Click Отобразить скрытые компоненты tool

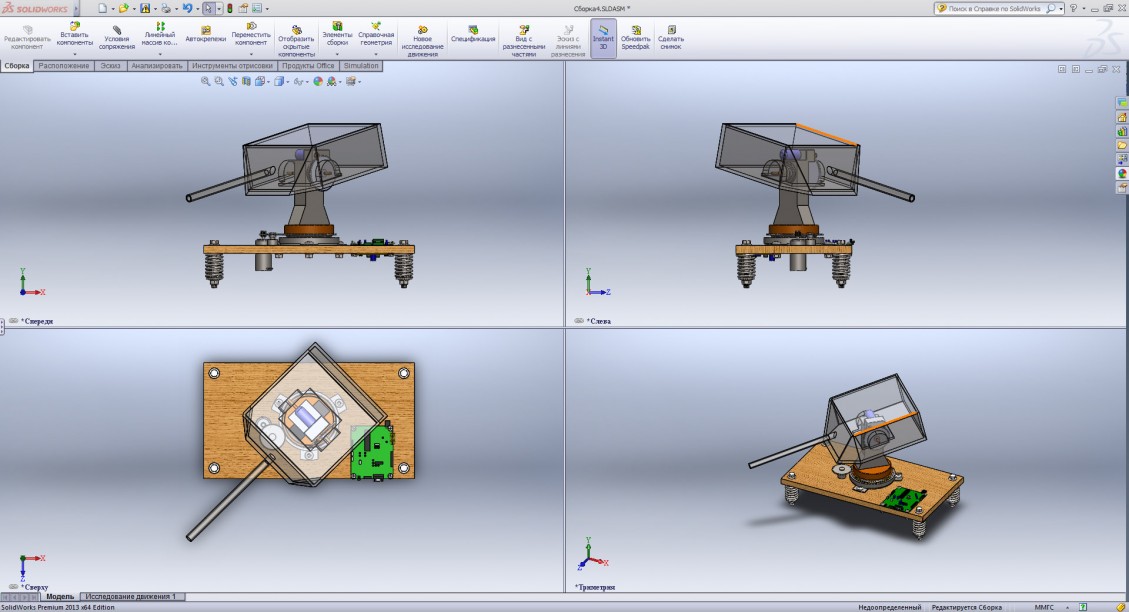pyautogui.click(x=297, y=41)
